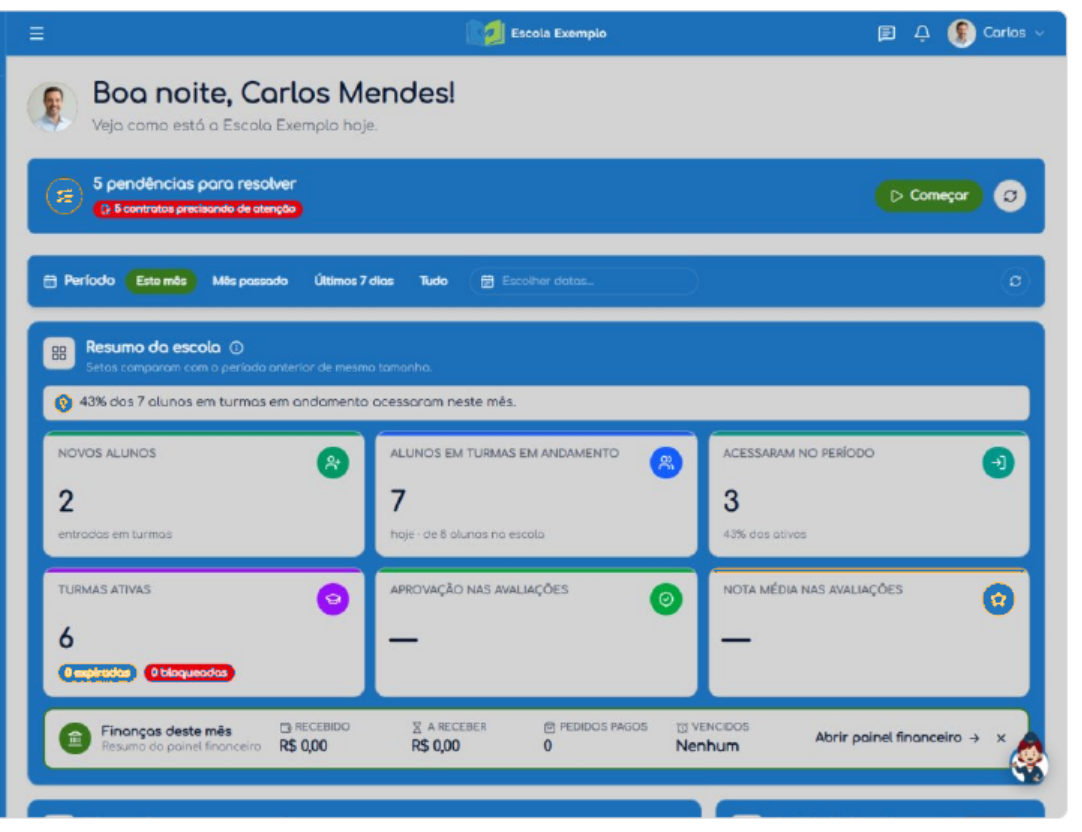This screenshot has height=832, width=1082.
Task: Click the 0 bloqueadas badge
Action: (x=189, y=673)
